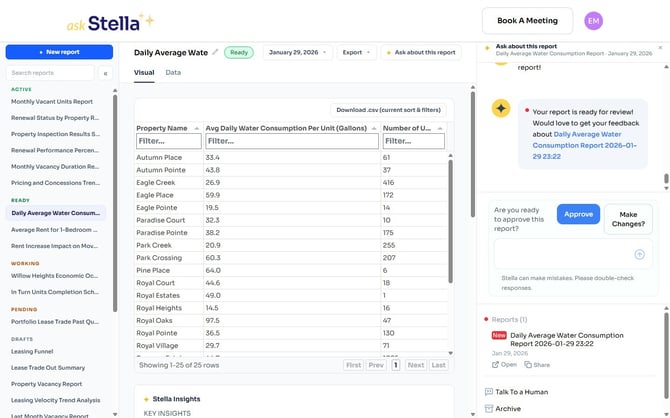This screenshot has width=670, height=418.
Task: Click the Number of Units filter field
Action: point(414,141)
